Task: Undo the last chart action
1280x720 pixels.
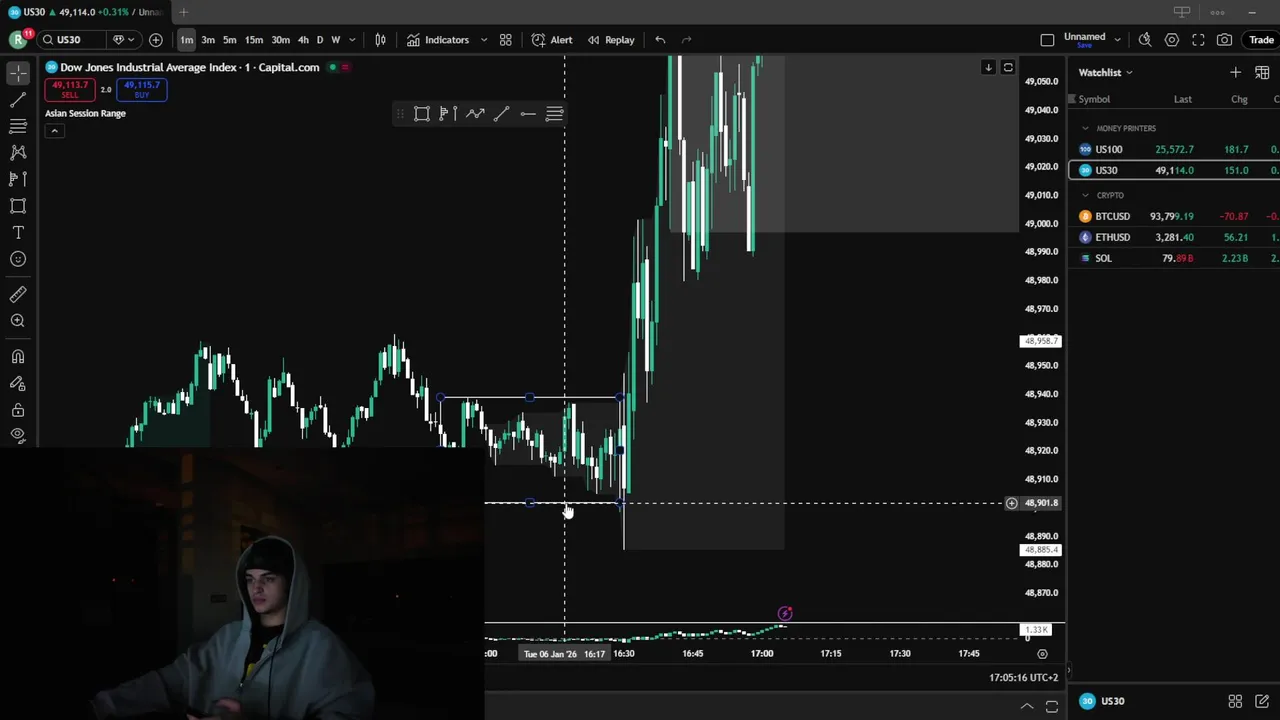Action: point(660,40)
